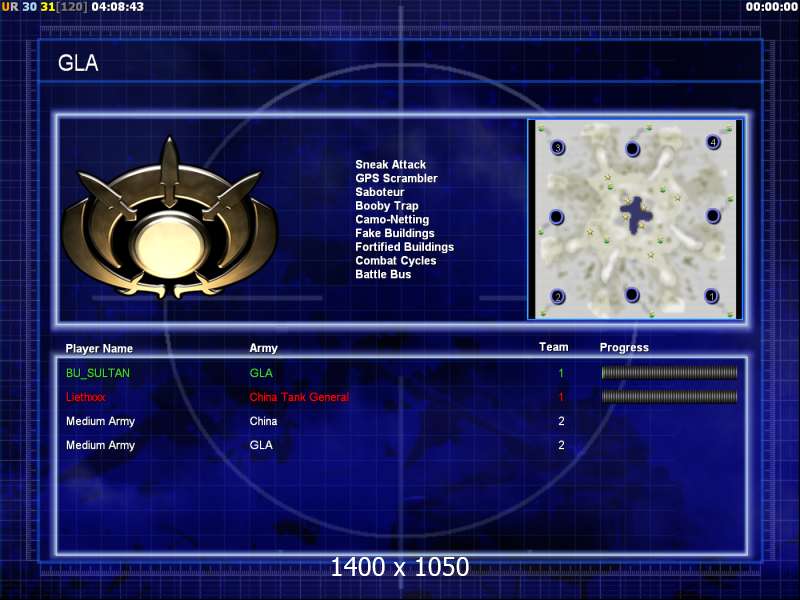Click the Fake Buildings ability text
The image size is (800, 600).
(395, 233)
